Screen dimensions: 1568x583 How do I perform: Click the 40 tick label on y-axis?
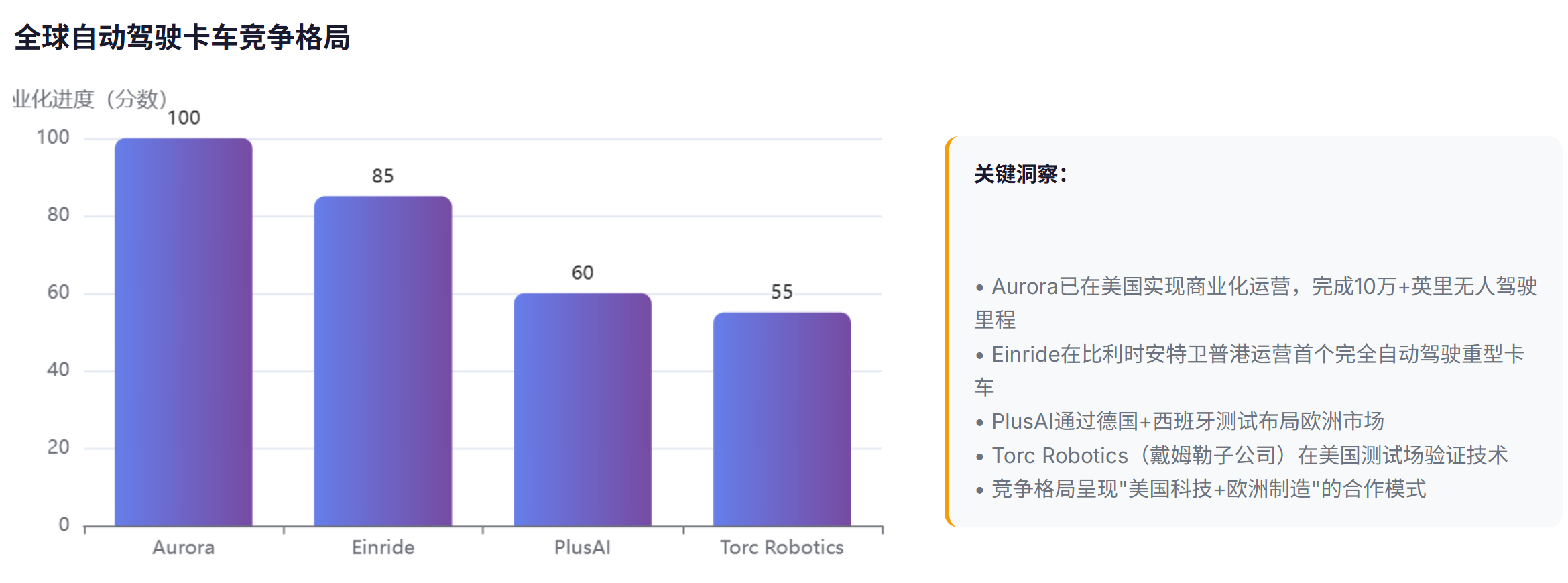point(58,370)
